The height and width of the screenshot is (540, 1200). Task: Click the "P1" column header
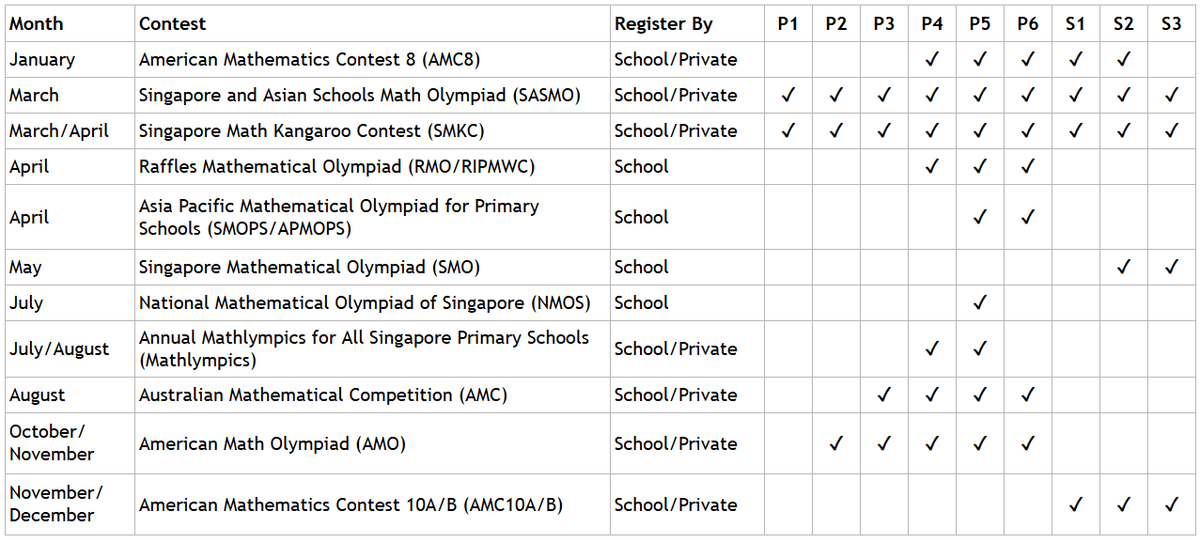pyautogui.click(x=788, y=24)
